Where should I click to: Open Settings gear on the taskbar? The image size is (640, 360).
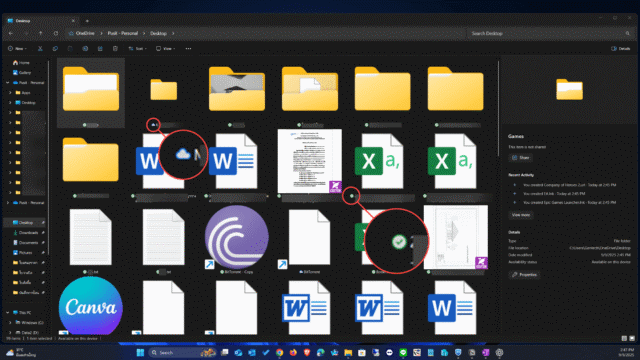tap(499, 353)
